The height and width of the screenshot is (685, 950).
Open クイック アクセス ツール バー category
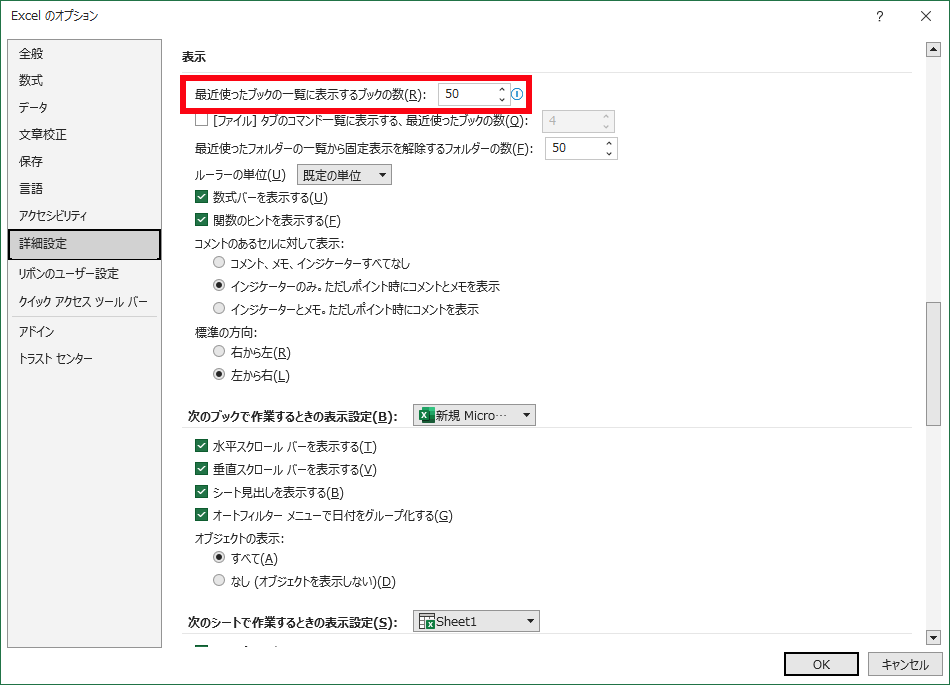click(x=84, y=302)
